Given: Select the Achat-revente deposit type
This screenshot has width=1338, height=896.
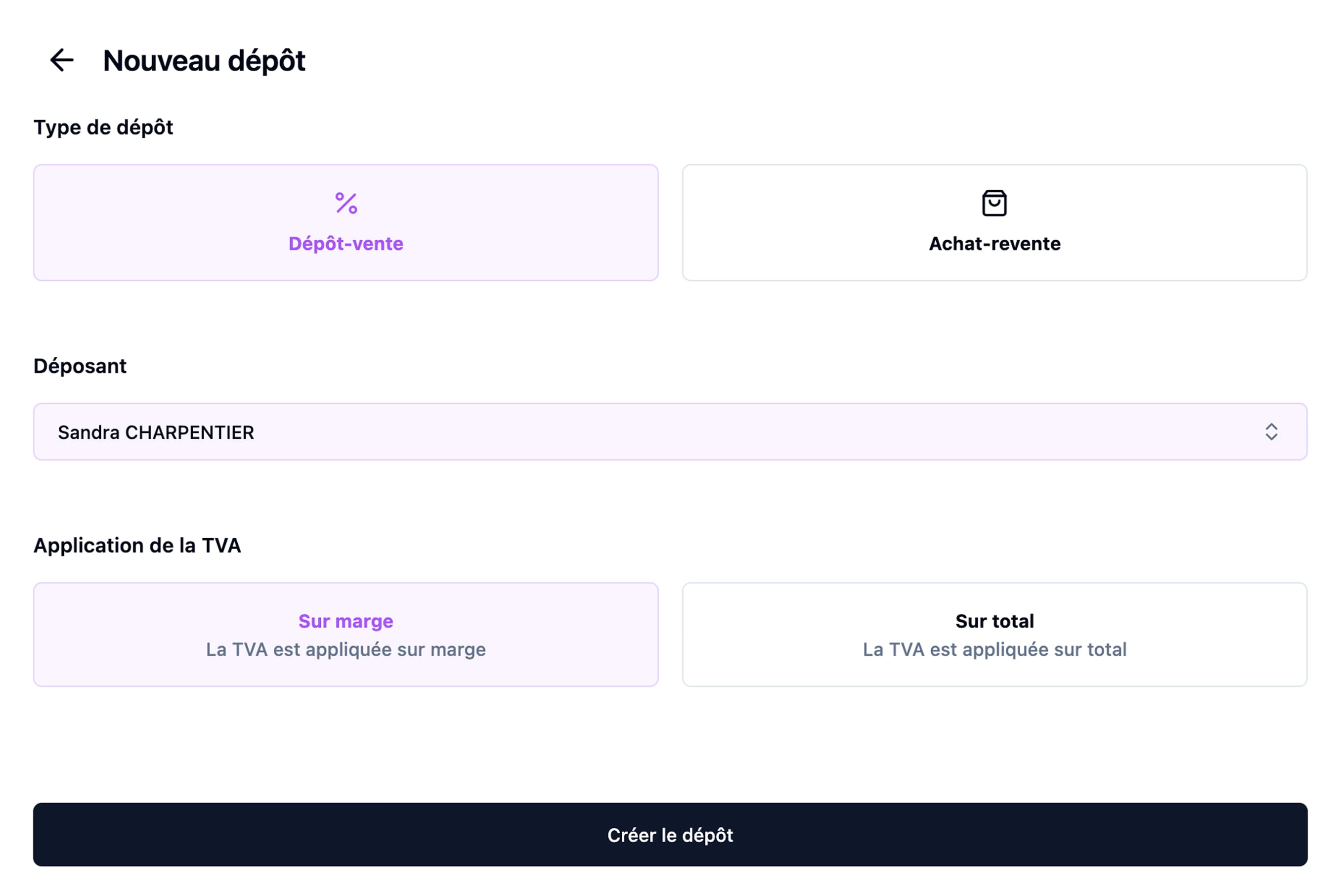Looking at the screenshot, I should click(994, 223).
